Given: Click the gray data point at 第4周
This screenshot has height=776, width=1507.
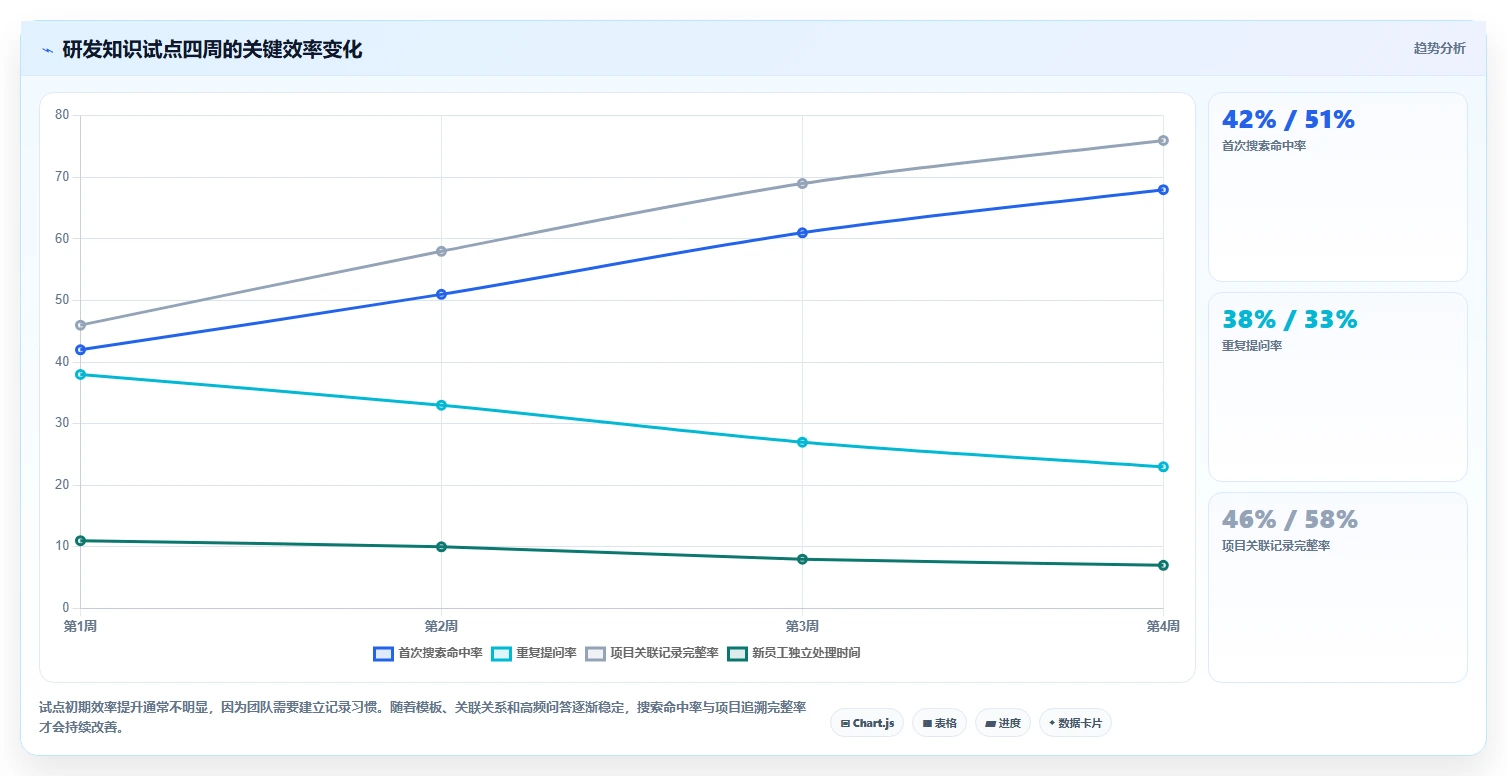Looking at the screenshot, I should coord(1163,140).
